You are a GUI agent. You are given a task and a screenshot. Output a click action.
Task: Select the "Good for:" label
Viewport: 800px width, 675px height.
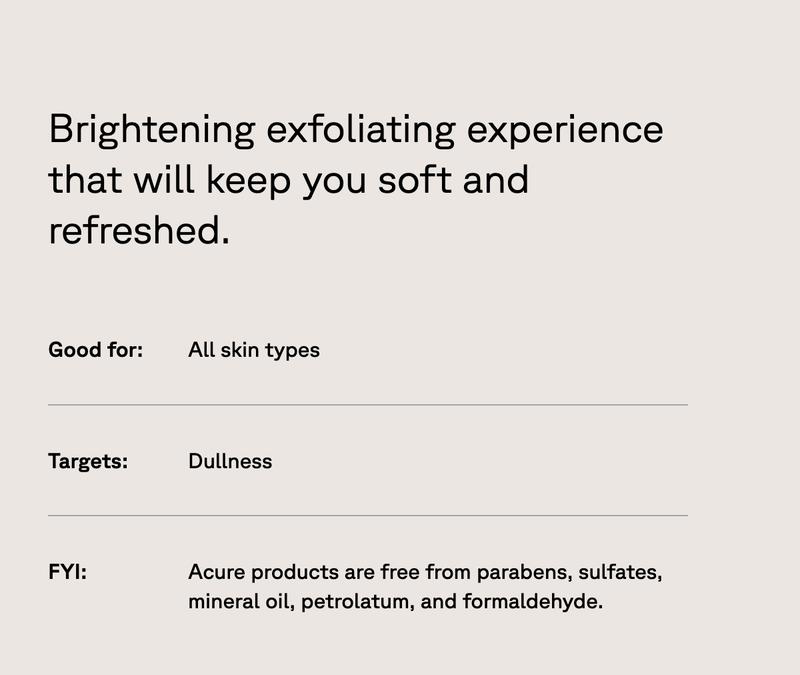[96, 350]
